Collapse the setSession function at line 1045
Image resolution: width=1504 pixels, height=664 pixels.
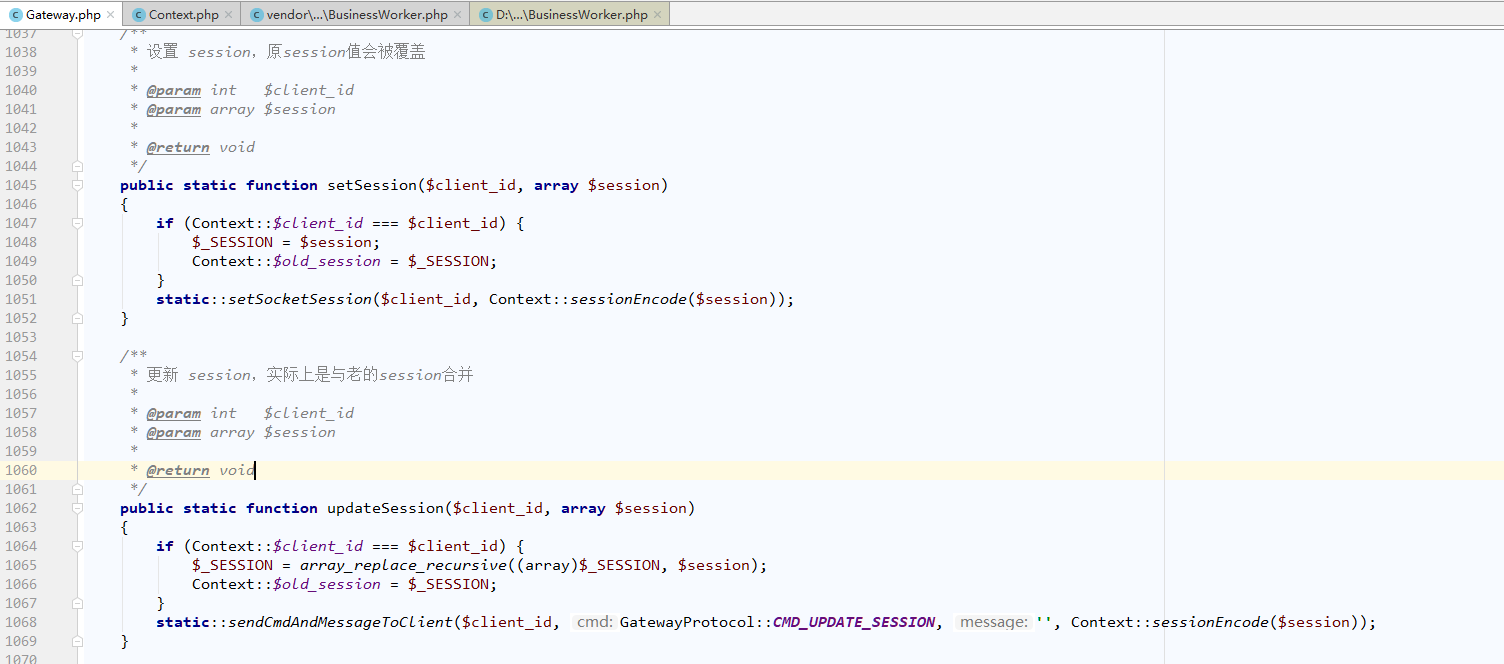(77, 185)
